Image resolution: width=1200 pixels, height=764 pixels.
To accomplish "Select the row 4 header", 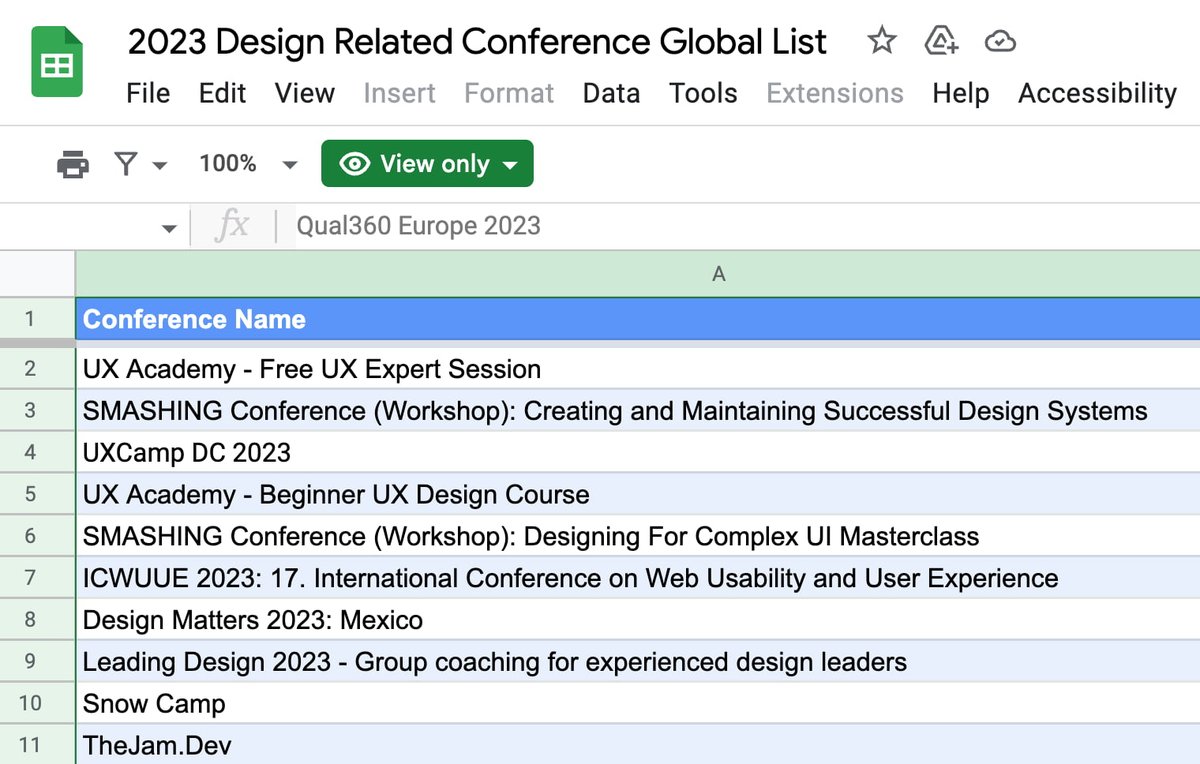I will point(30,452).
